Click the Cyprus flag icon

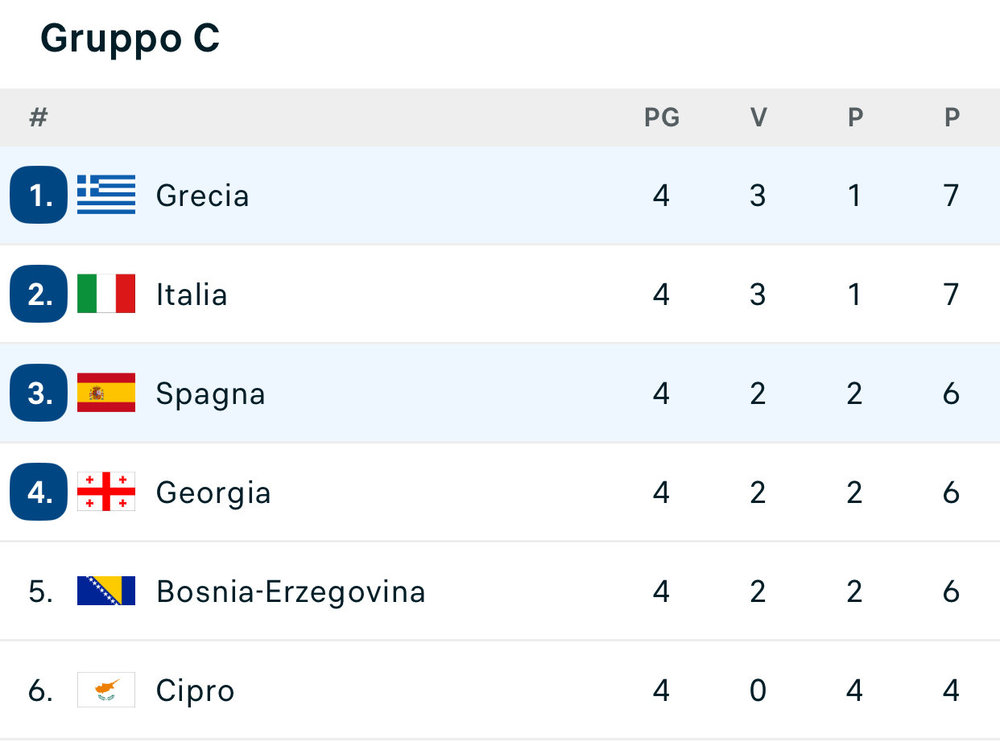106,690
